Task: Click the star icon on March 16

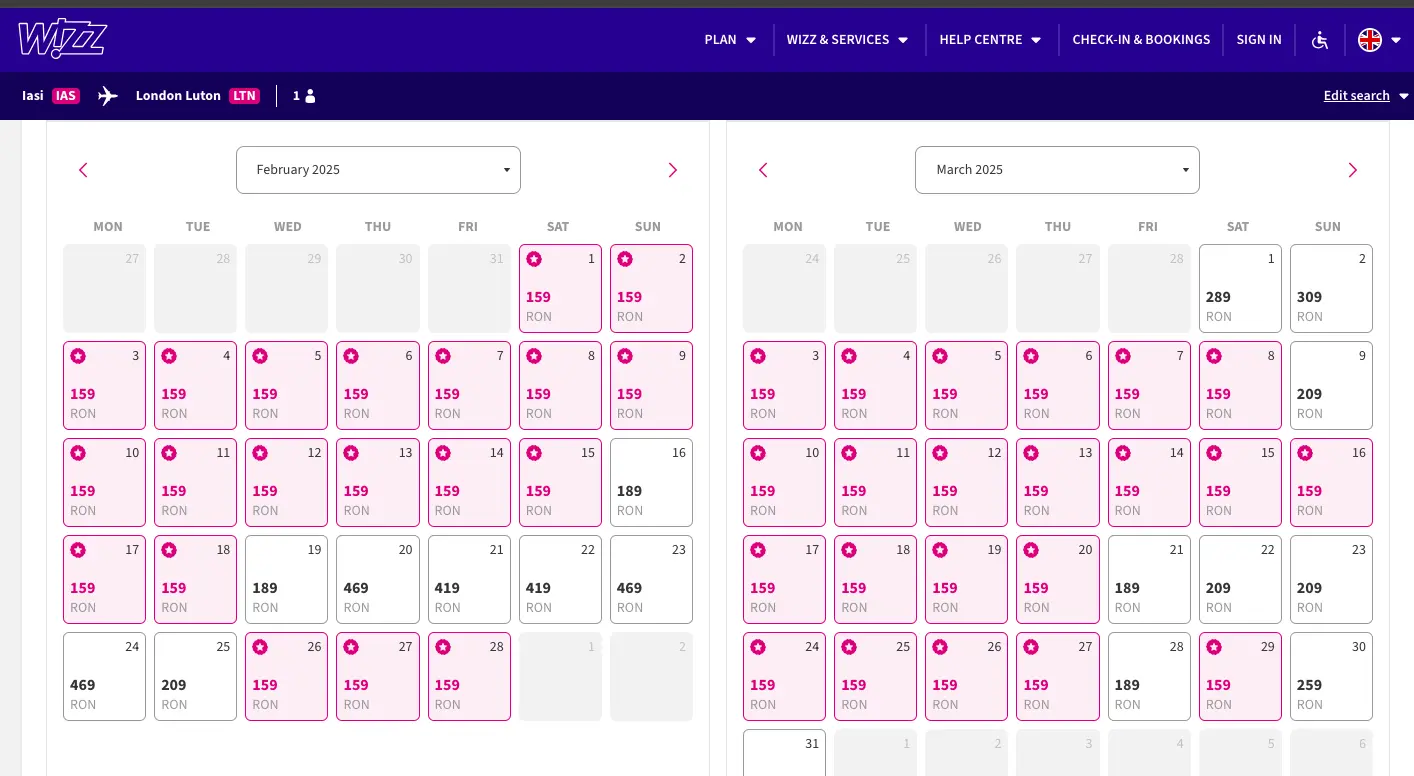Action: pyautogui.click(x=1305, y=453)
